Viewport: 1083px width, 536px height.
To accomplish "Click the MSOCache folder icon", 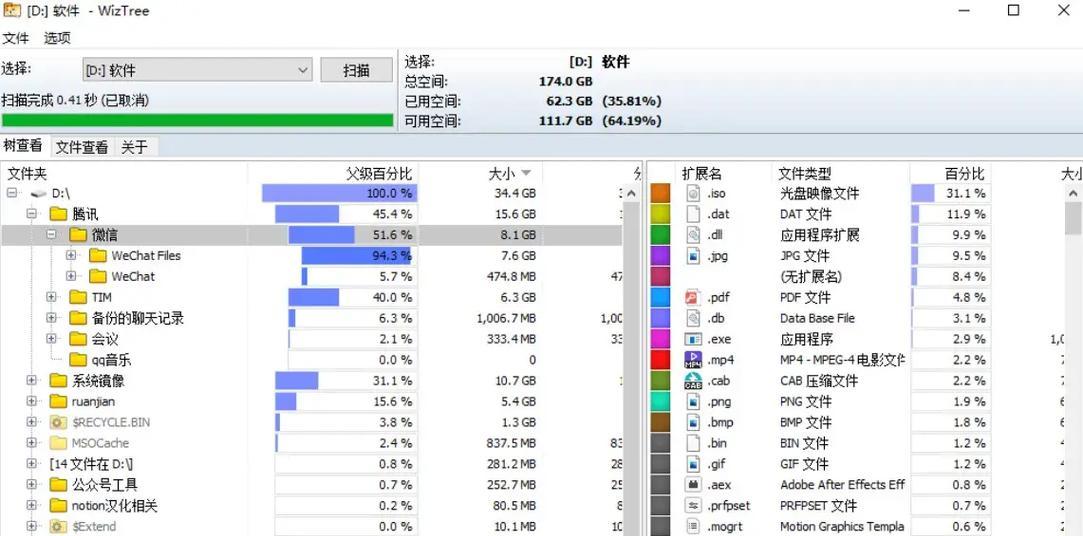I will pos(58,443).
